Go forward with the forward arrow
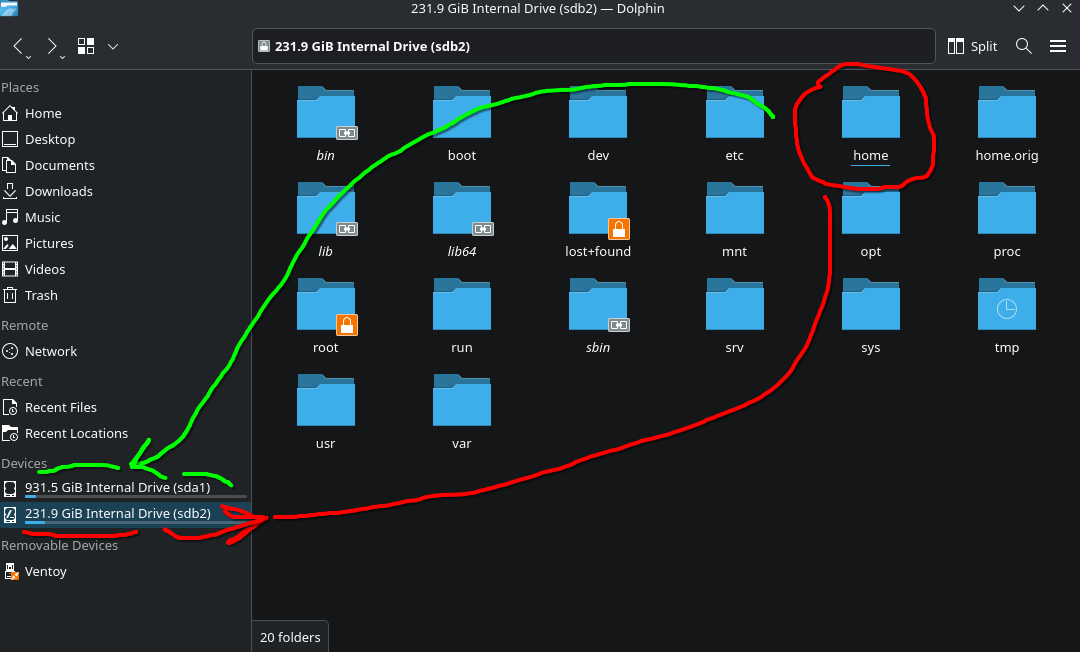The height and width of the screenshot is (652, 1080). 52,46
